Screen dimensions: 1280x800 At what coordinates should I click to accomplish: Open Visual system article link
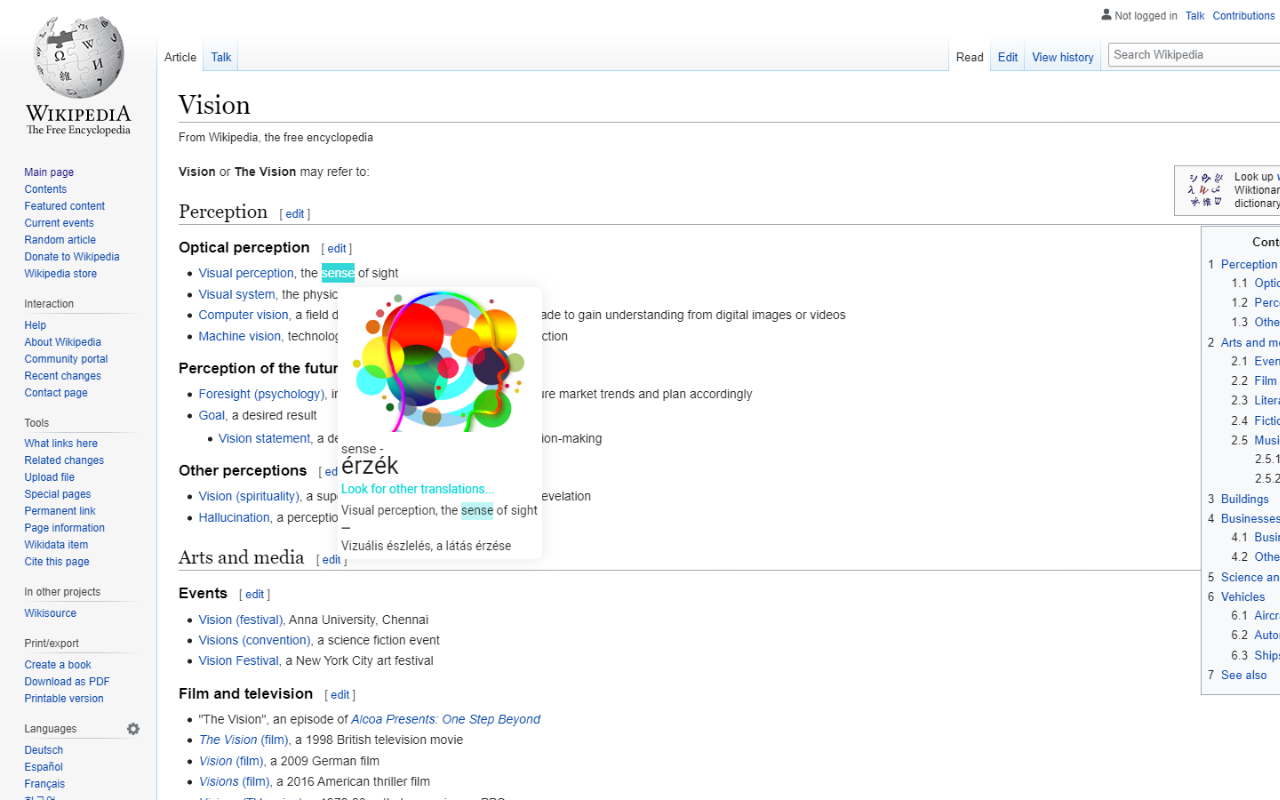236,294
